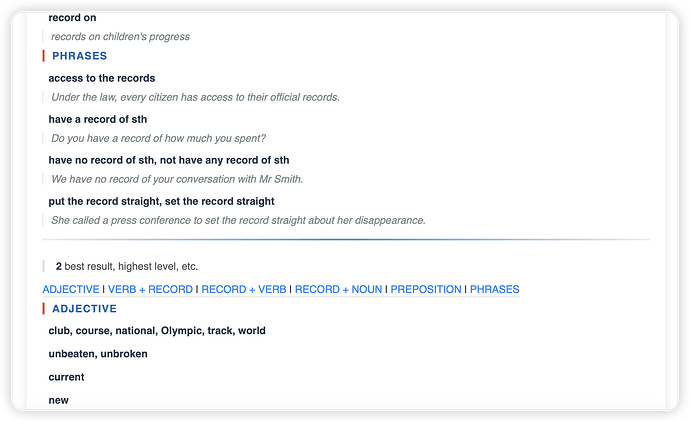
Task: Jump to the VERB + RECORD section link
Action: [x=150, y=289]
